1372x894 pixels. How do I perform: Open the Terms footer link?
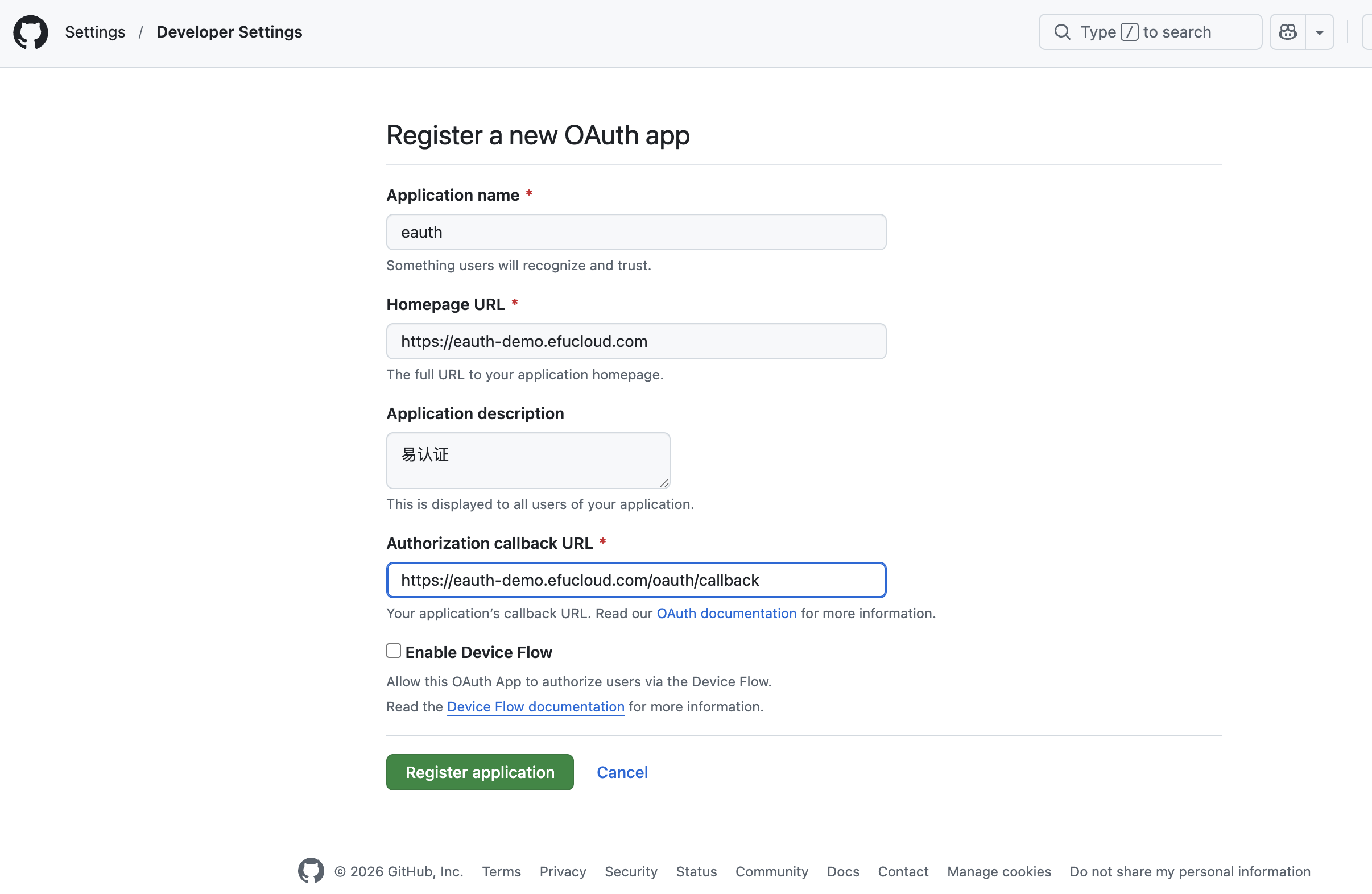click(502, 871)
